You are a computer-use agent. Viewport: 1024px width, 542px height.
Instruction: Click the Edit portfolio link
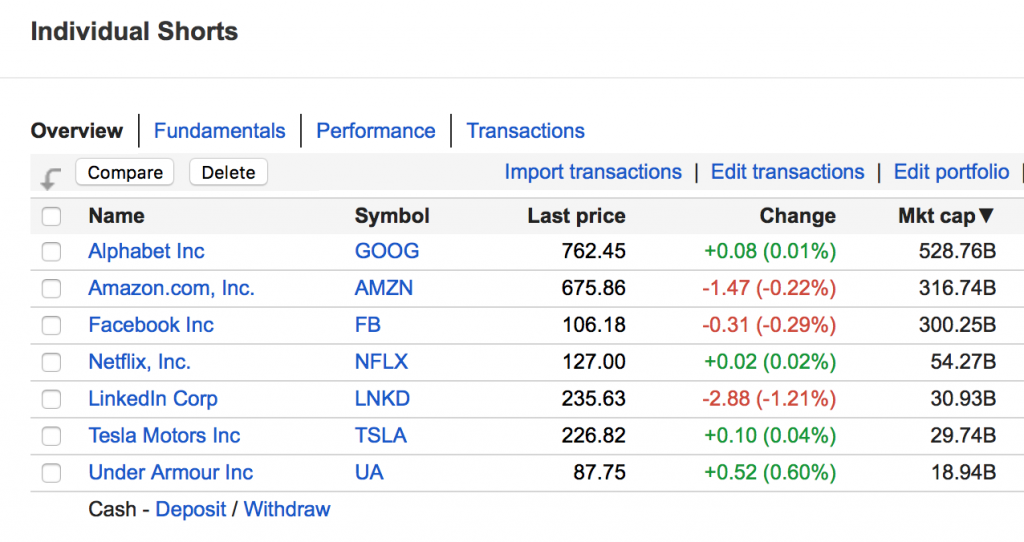pos(952,172)
